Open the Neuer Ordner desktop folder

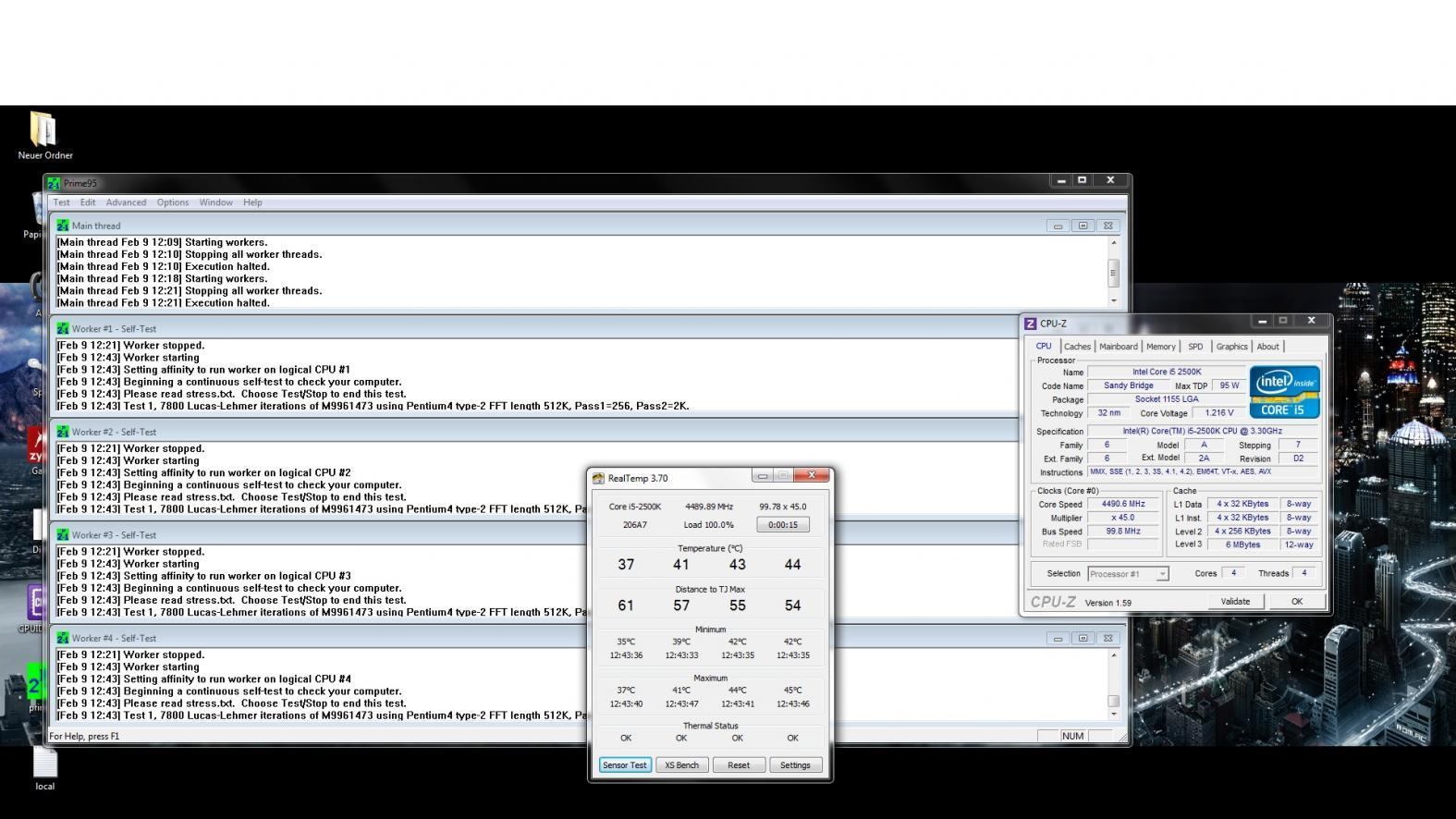coord(43,136)
